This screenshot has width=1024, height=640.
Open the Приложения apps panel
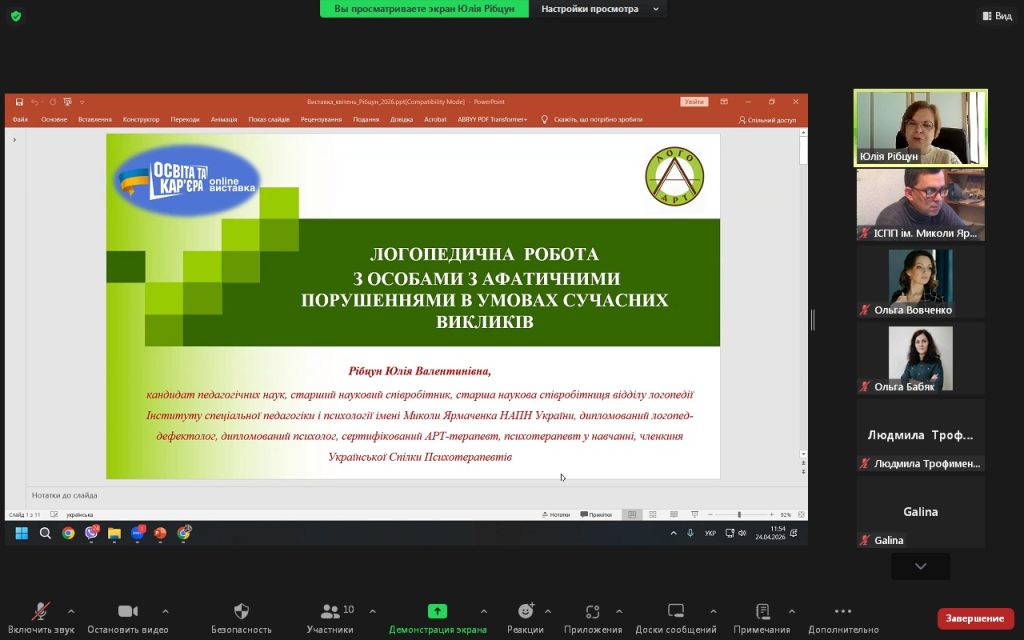coord(592,611)
